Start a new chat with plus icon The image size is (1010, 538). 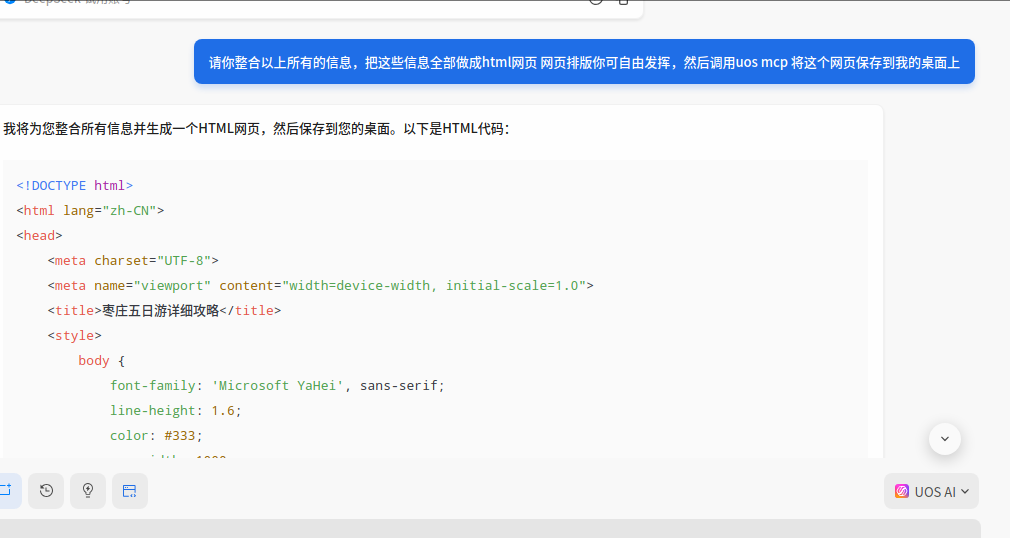6,491
